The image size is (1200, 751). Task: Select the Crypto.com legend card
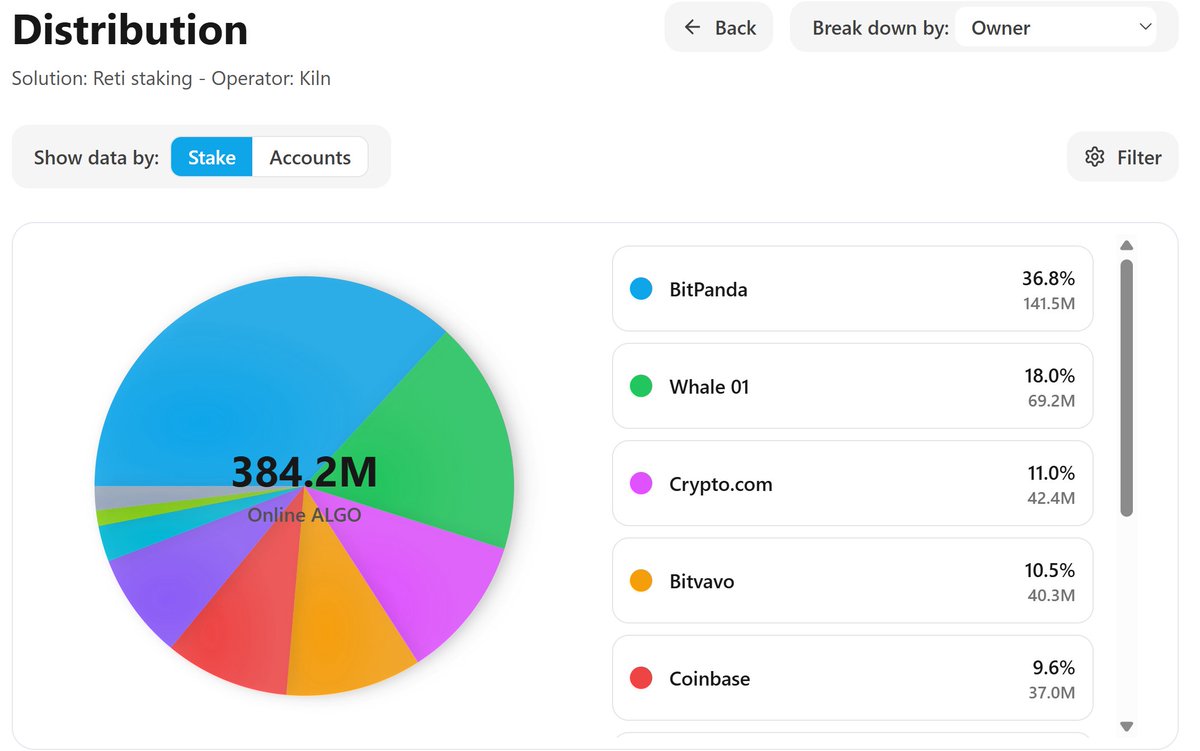pyautogui.click(x=852, y=484)
